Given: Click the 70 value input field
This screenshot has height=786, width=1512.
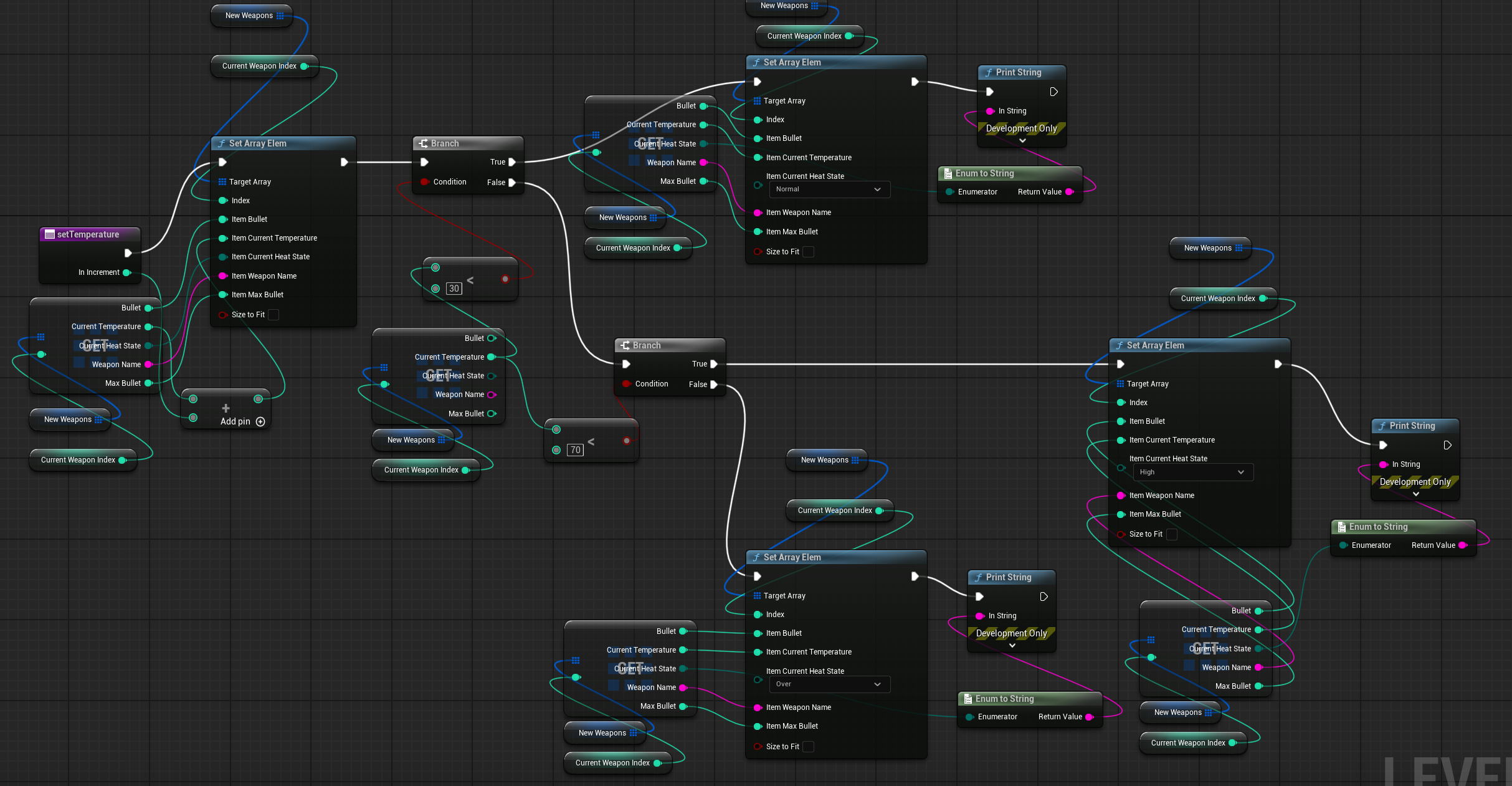Looking at the screenshot, I should [x=575, y=450].
